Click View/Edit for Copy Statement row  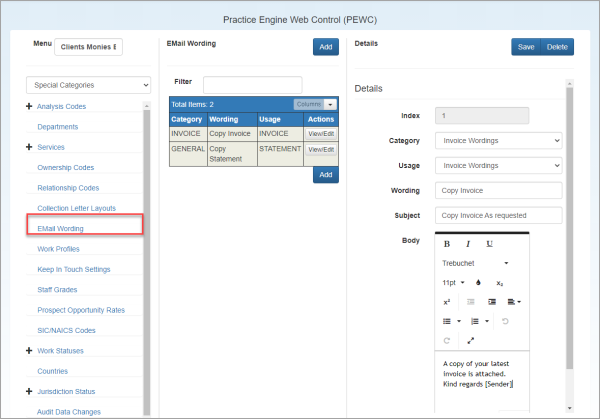point(321,150)
